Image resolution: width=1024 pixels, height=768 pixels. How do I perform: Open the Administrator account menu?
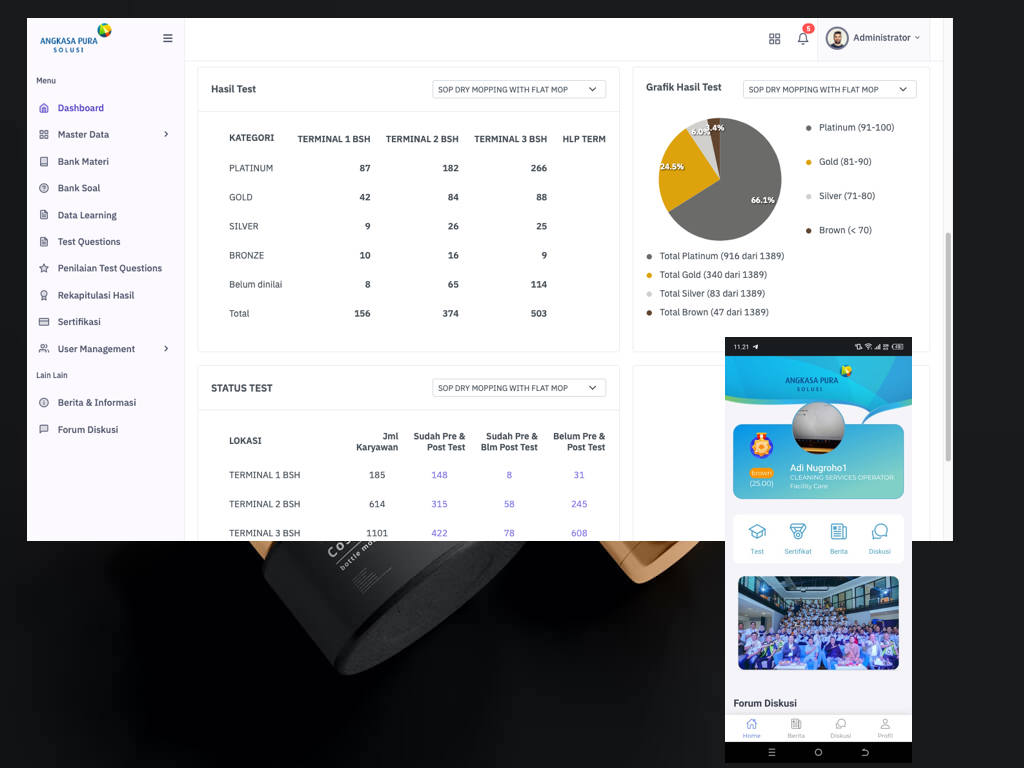click(873, 38)
